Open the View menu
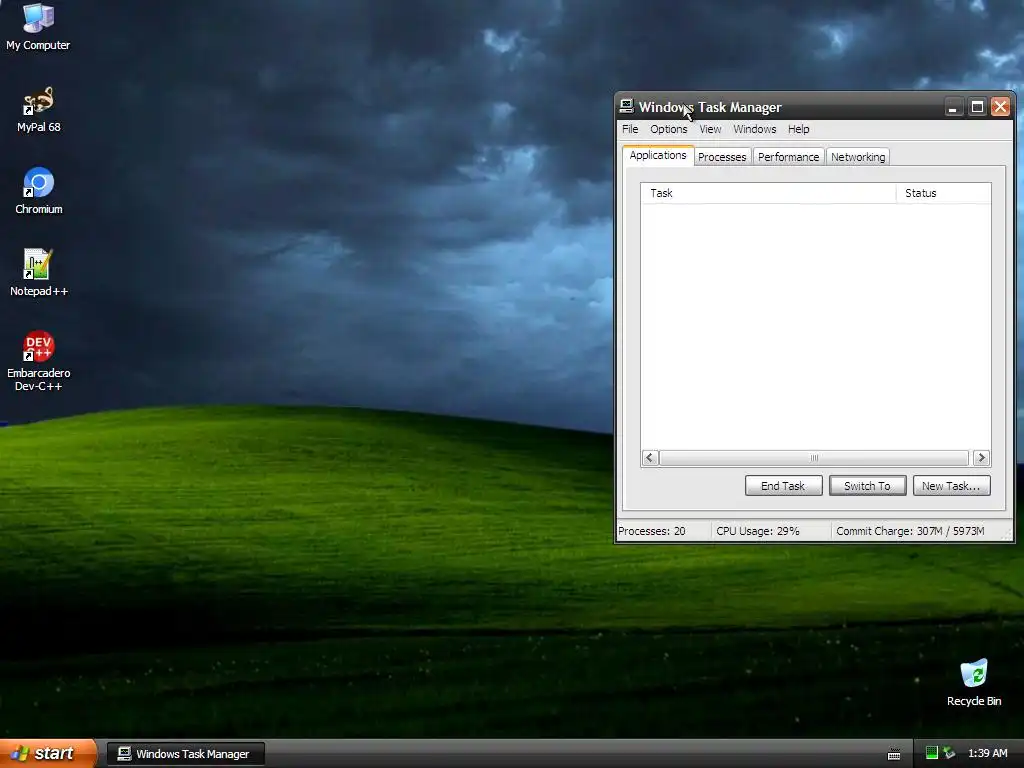 tap(710, 129)
